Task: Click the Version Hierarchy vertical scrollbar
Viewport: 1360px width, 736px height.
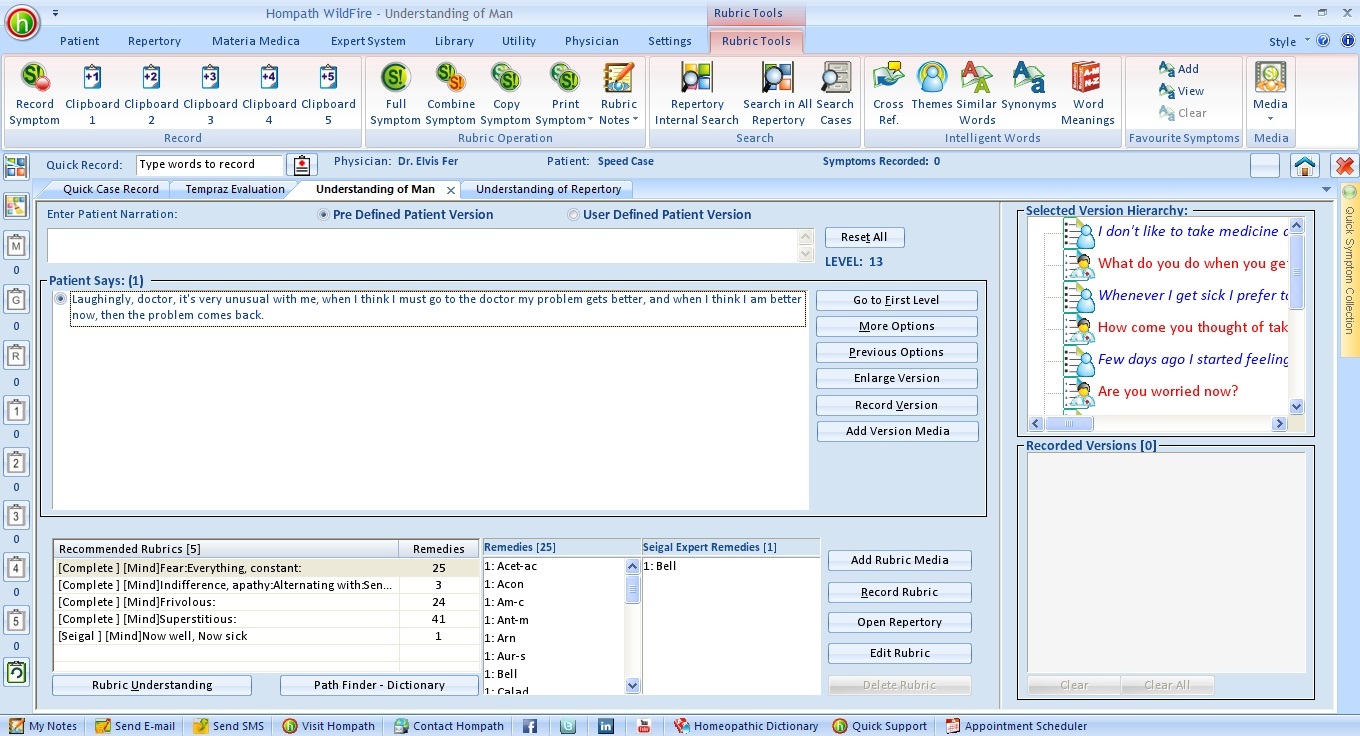Action: coord(1297,317)
